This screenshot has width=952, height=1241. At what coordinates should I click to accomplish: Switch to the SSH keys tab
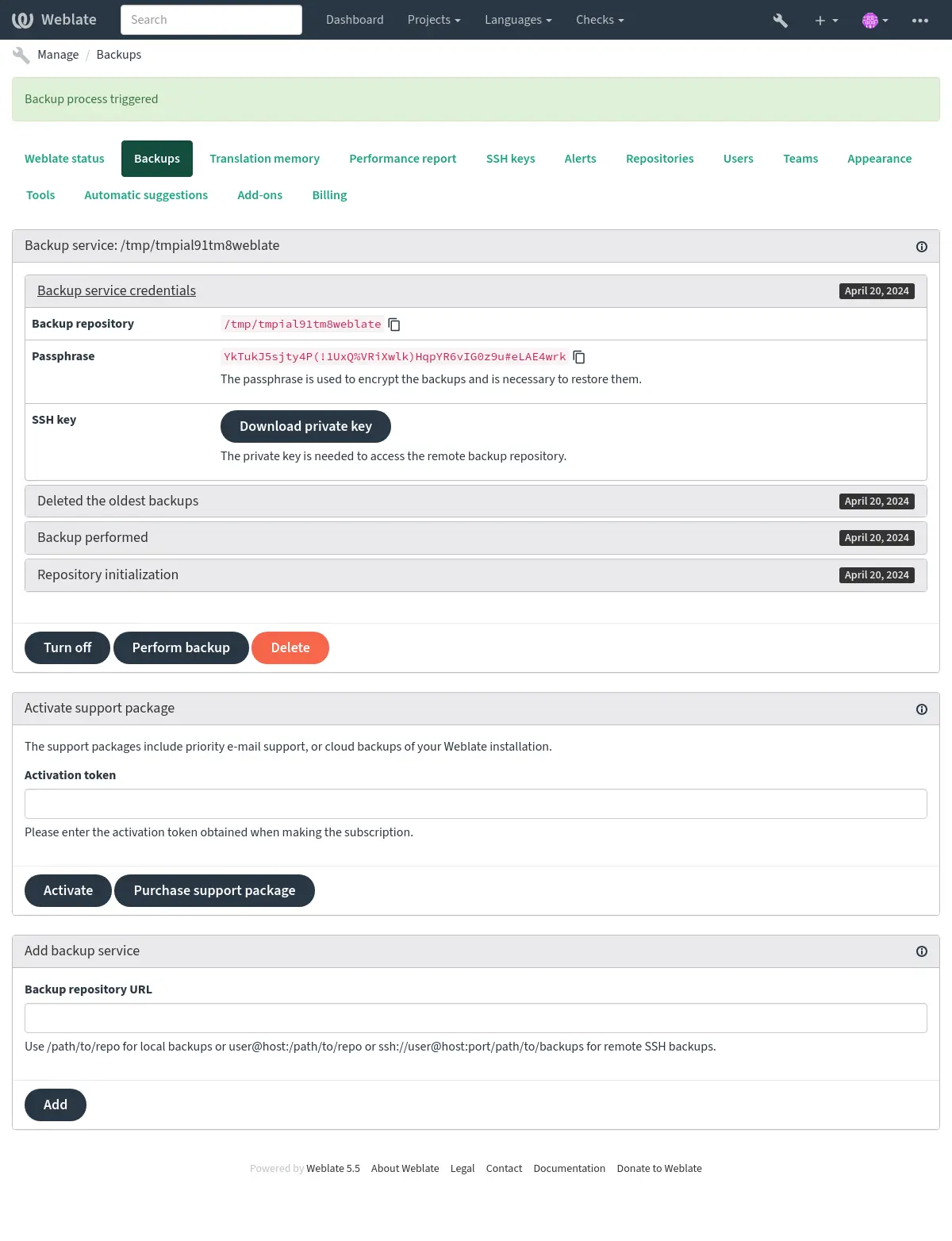510,159
